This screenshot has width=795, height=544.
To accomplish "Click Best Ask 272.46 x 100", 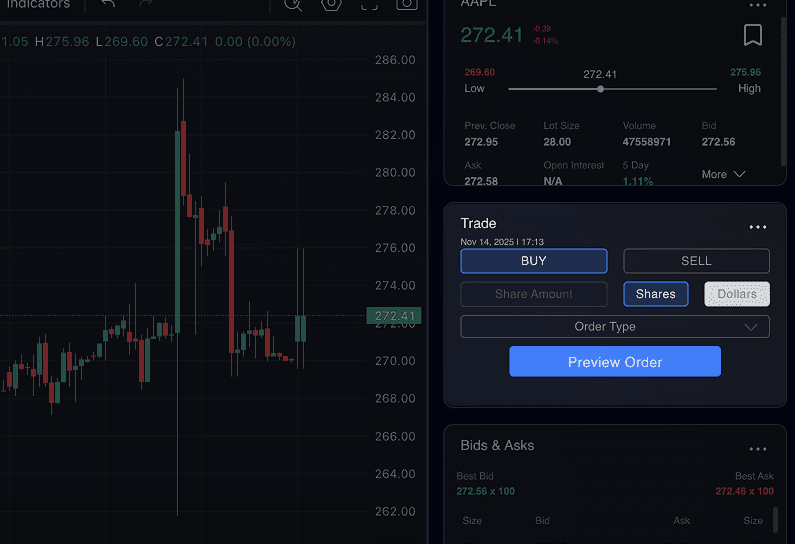I will click(x=745, y=491).
